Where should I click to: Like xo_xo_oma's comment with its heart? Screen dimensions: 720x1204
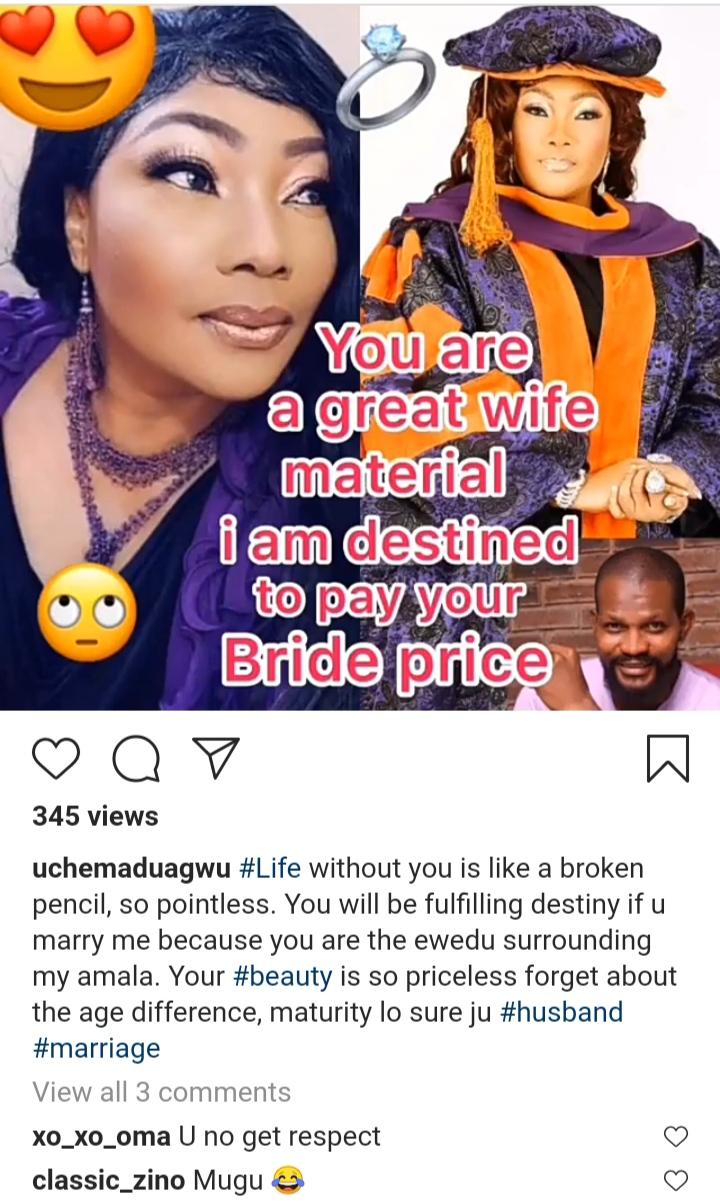click(x=677, y=1137)
